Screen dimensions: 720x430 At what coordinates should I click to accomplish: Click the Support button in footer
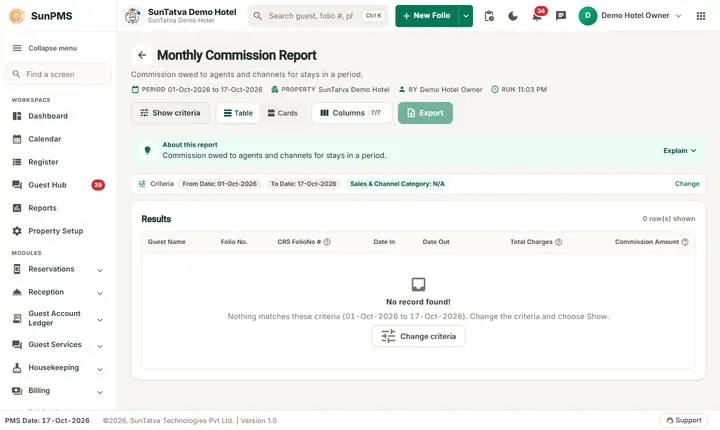(x=684, y=420)
